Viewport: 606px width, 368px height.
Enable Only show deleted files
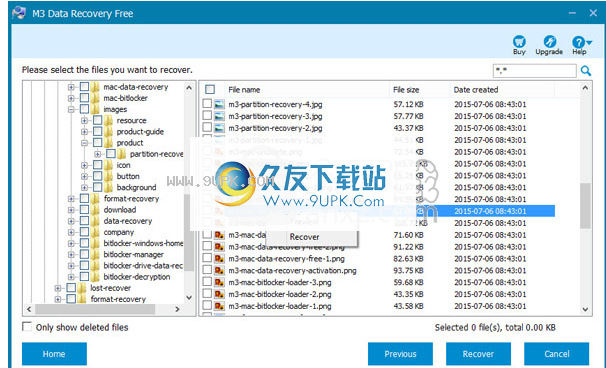coord(27,327)
